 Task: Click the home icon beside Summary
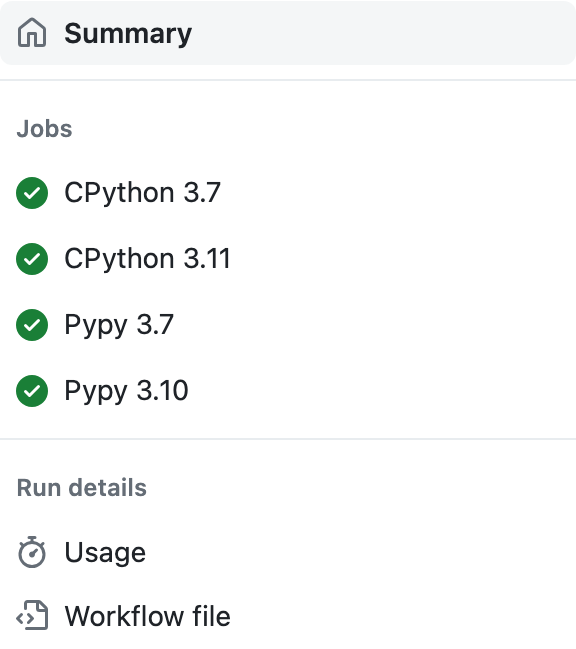[x=32, y=33]
